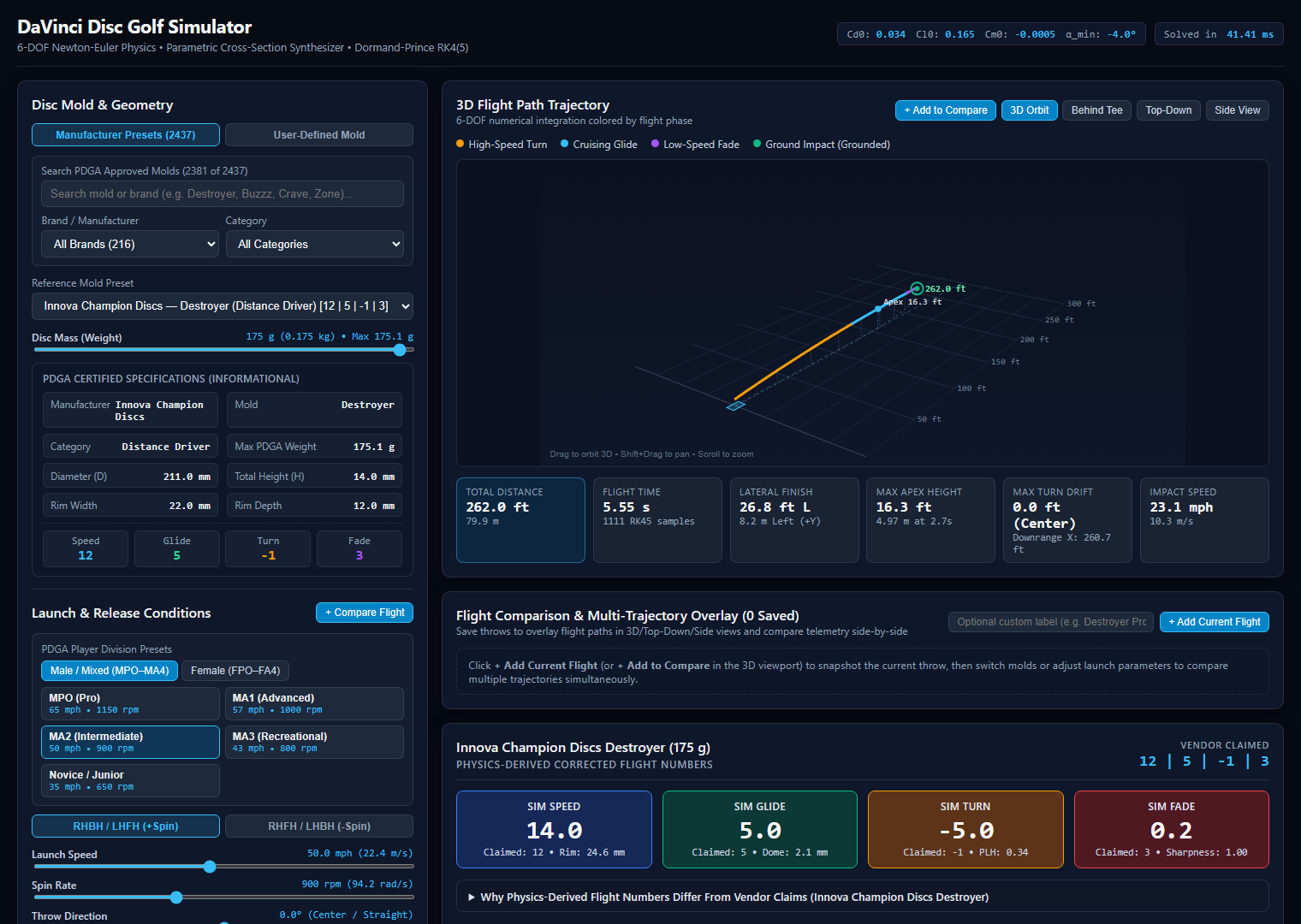1301x924 pixels.
Task: Click the purple Low-Speed Fade legend dot
Action: click(x=656, y=144)
